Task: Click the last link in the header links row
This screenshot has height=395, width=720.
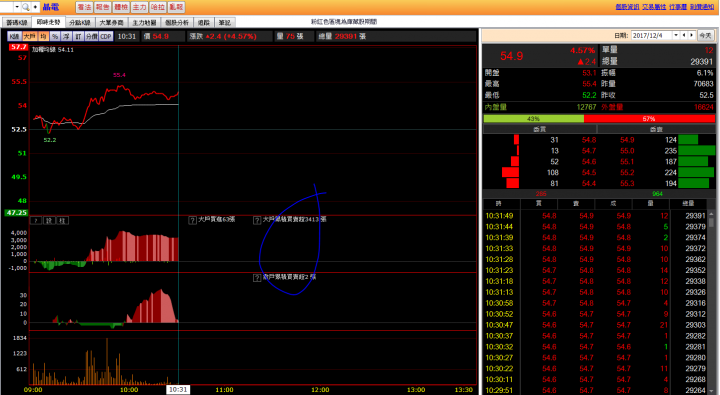Action: coord(702,7)
